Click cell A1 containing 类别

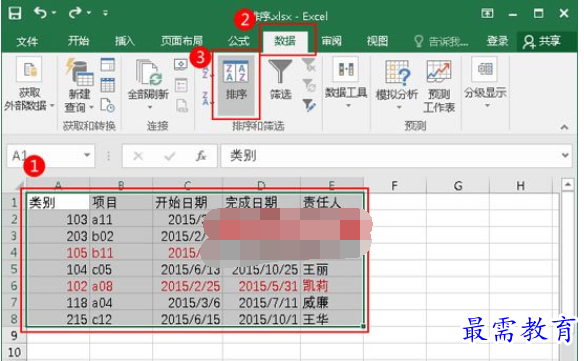[58, 202]
